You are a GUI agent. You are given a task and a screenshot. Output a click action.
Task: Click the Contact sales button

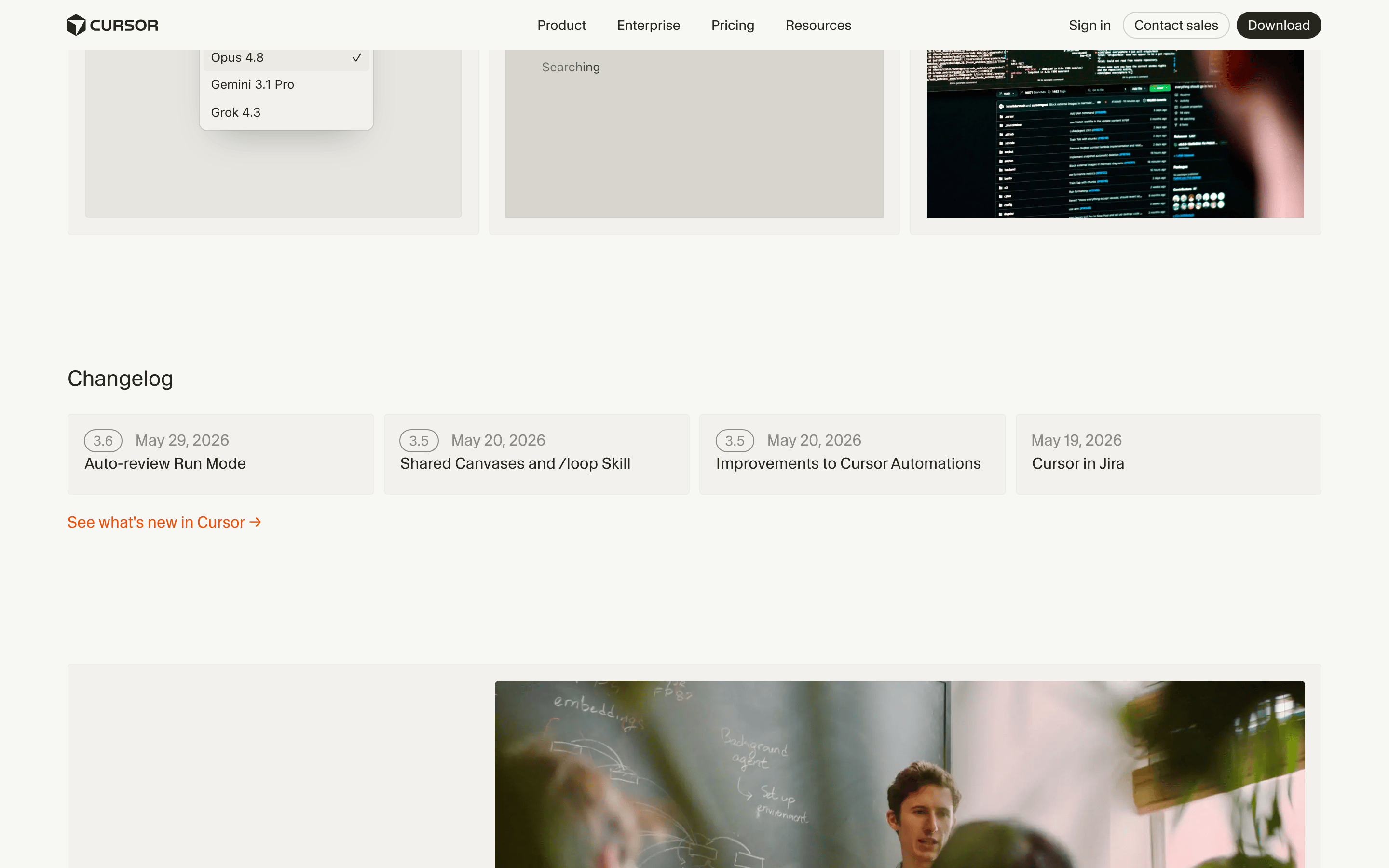(x=1175, y=25)
